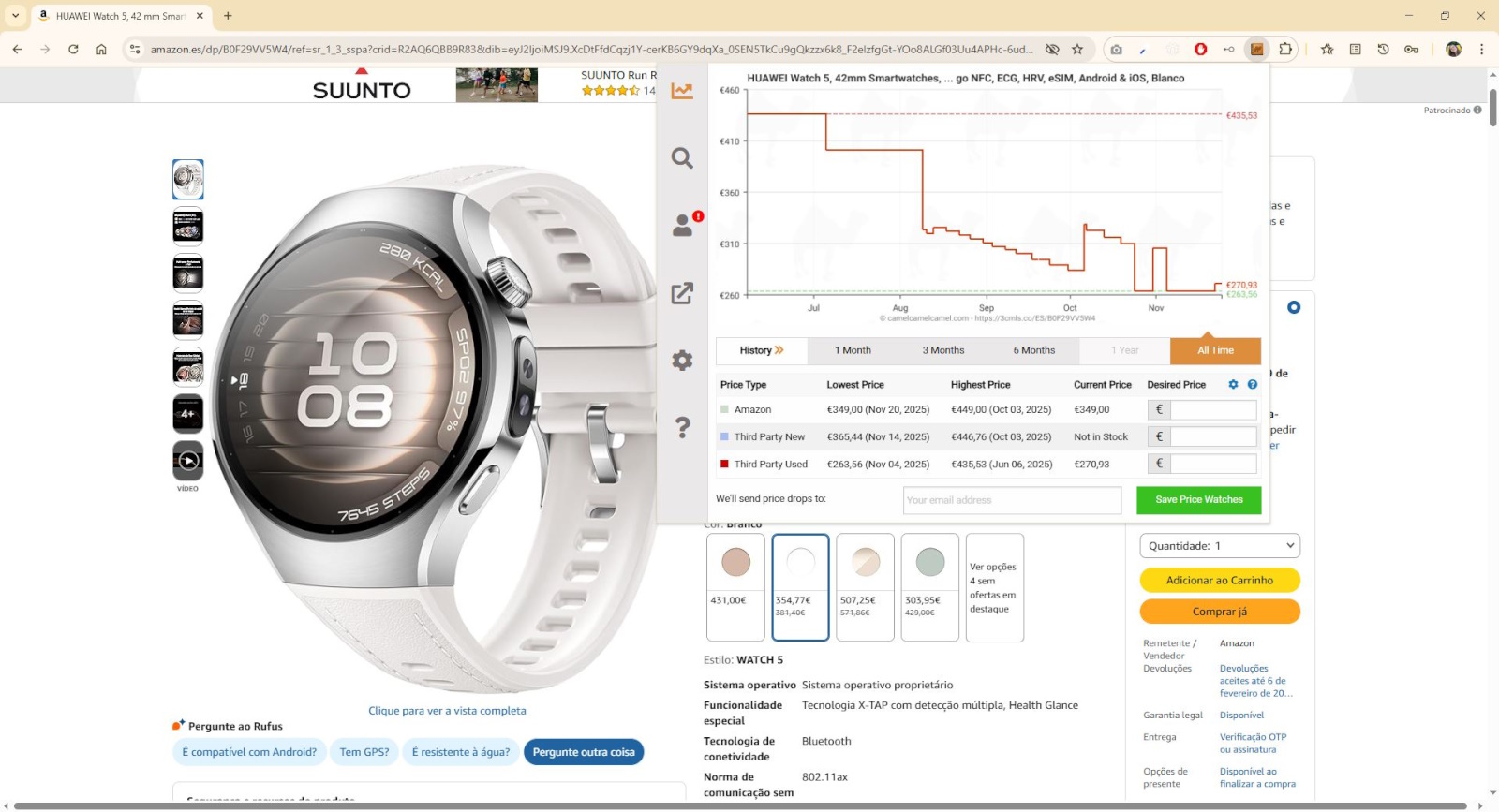Bookmark this page with the star icon
Viewport: 1499px width, 812px height.
pyautogui.click(x=1077, y=50)
